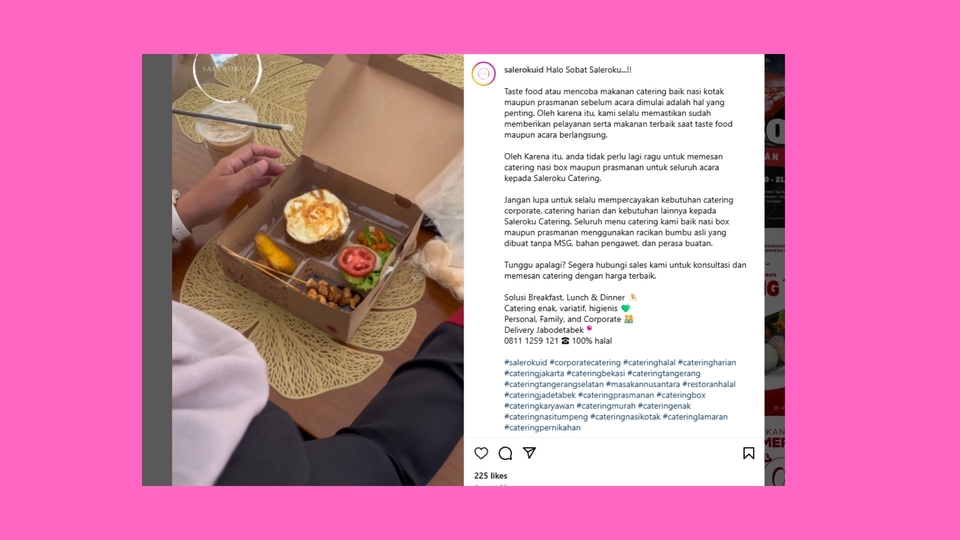960x540 pixels.
Task: Open the #cateringprasmanan hashtag
Action: point(616,396)
